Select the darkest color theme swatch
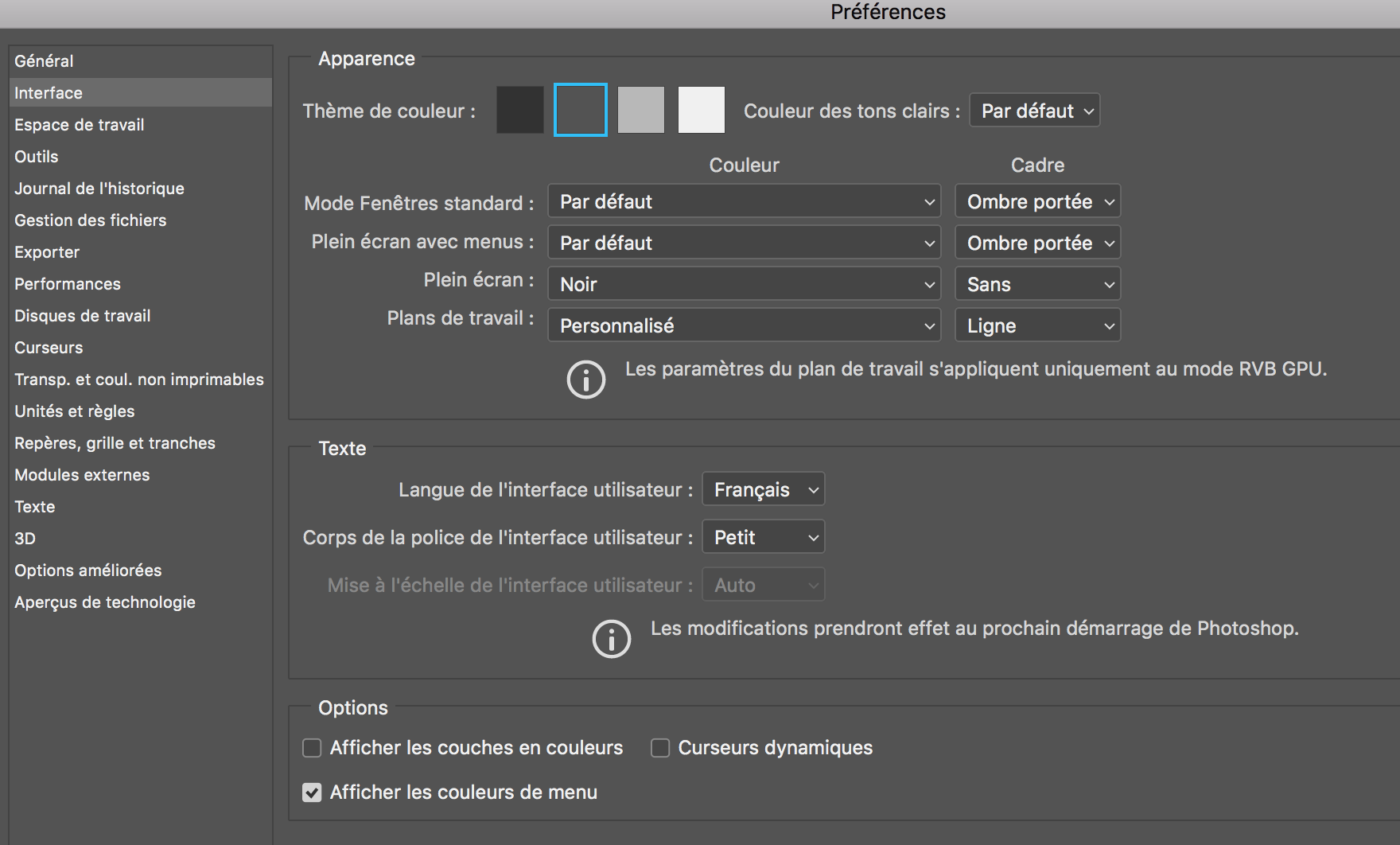 [519, 110]
